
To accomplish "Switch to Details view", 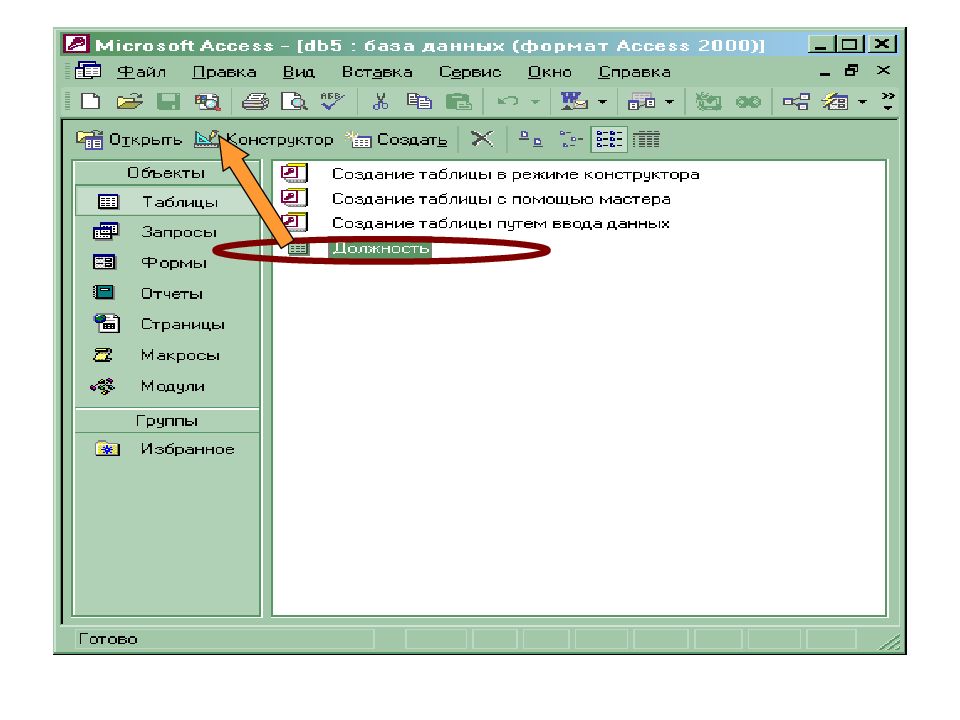I will pos(646,140).
